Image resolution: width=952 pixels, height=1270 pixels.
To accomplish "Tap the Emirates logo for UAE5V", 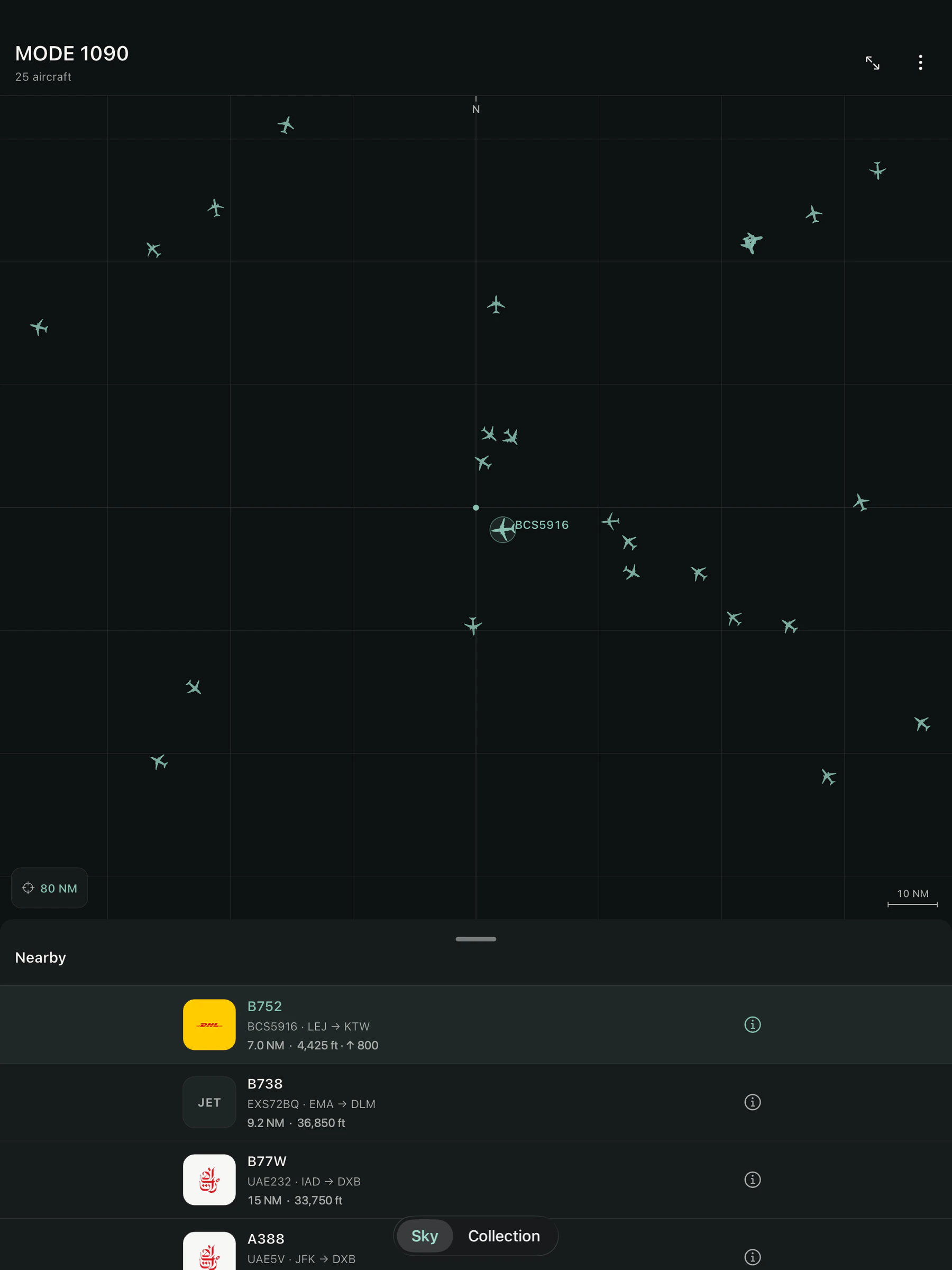I will click(209, 1251).
